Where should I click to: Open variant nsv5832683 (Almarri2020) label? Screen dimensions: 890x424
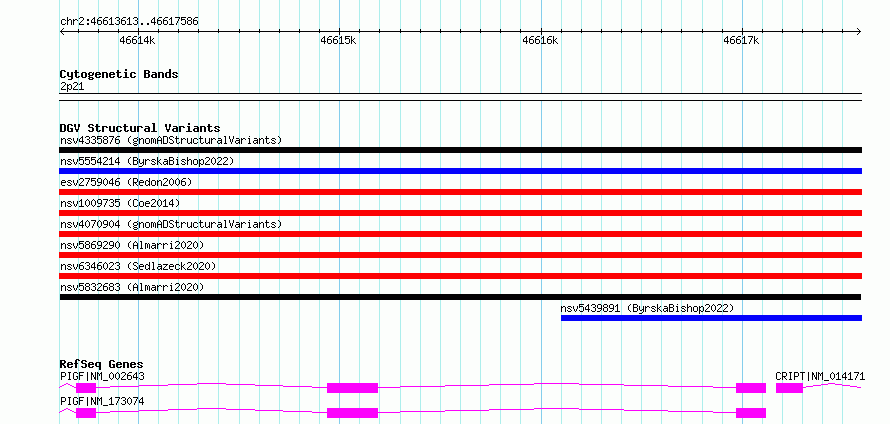tap(132, 287)
